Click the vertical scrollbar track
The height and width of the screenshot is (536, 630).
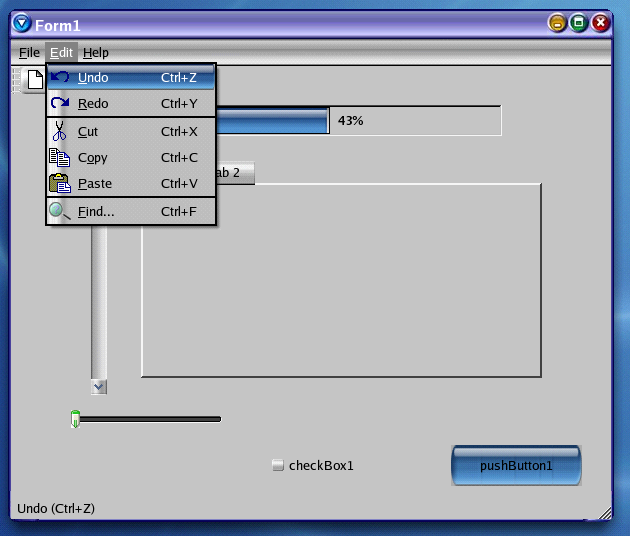pos(99,302)
